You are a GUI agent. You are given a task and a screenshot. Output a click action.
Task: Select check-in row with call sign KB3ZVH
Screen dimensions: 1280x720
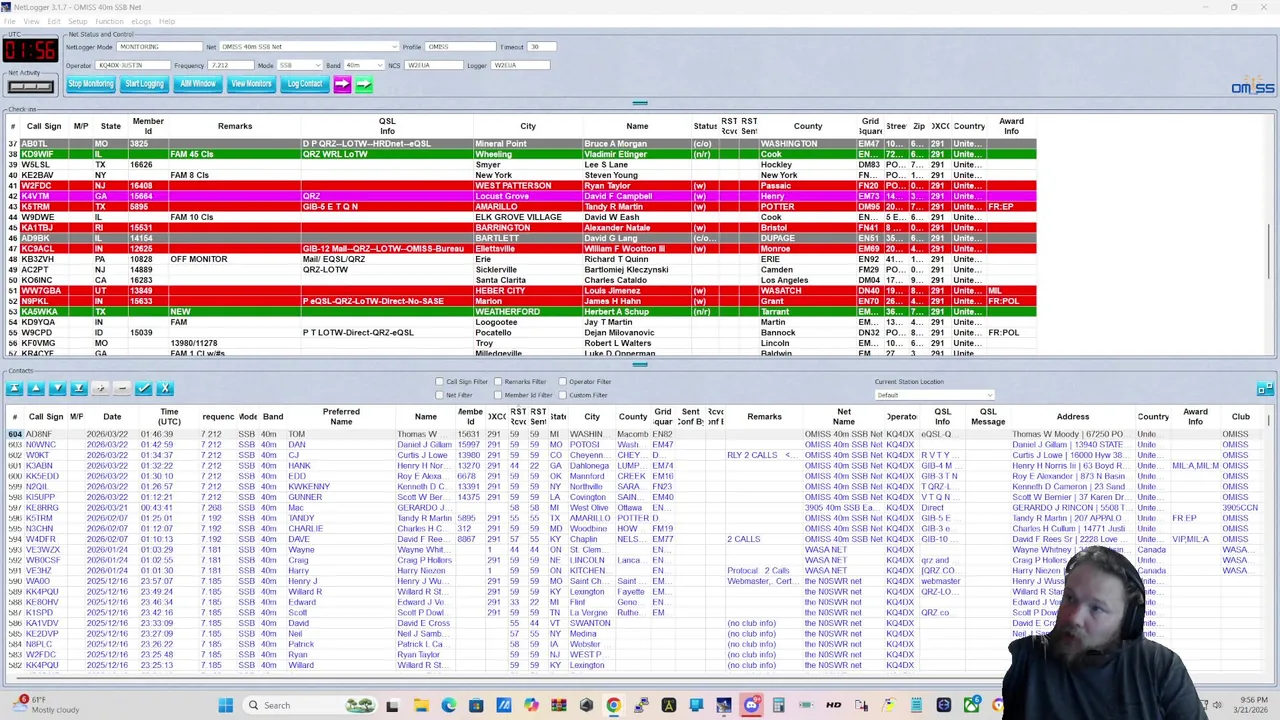pos(520,259)
